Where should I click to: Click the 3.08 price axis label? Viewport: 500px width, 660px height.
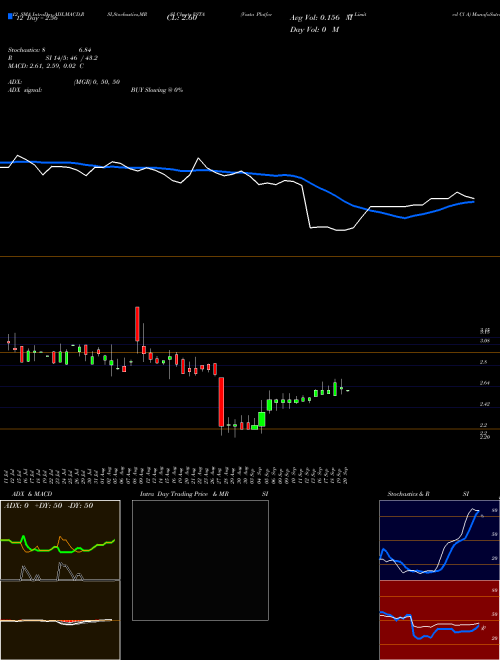pyautogui.click(x=485, y=341)
